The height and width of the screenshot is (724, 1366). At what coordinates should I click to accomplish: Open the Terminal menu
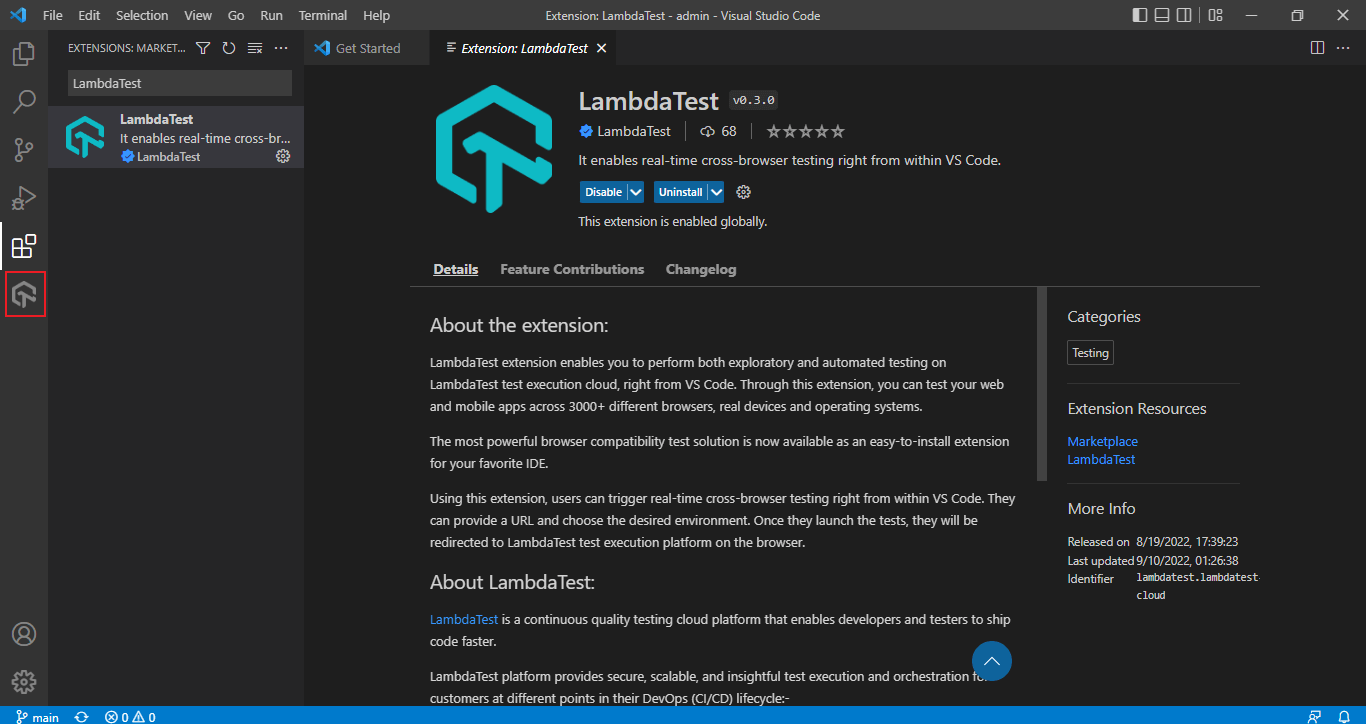click(322, 15)
